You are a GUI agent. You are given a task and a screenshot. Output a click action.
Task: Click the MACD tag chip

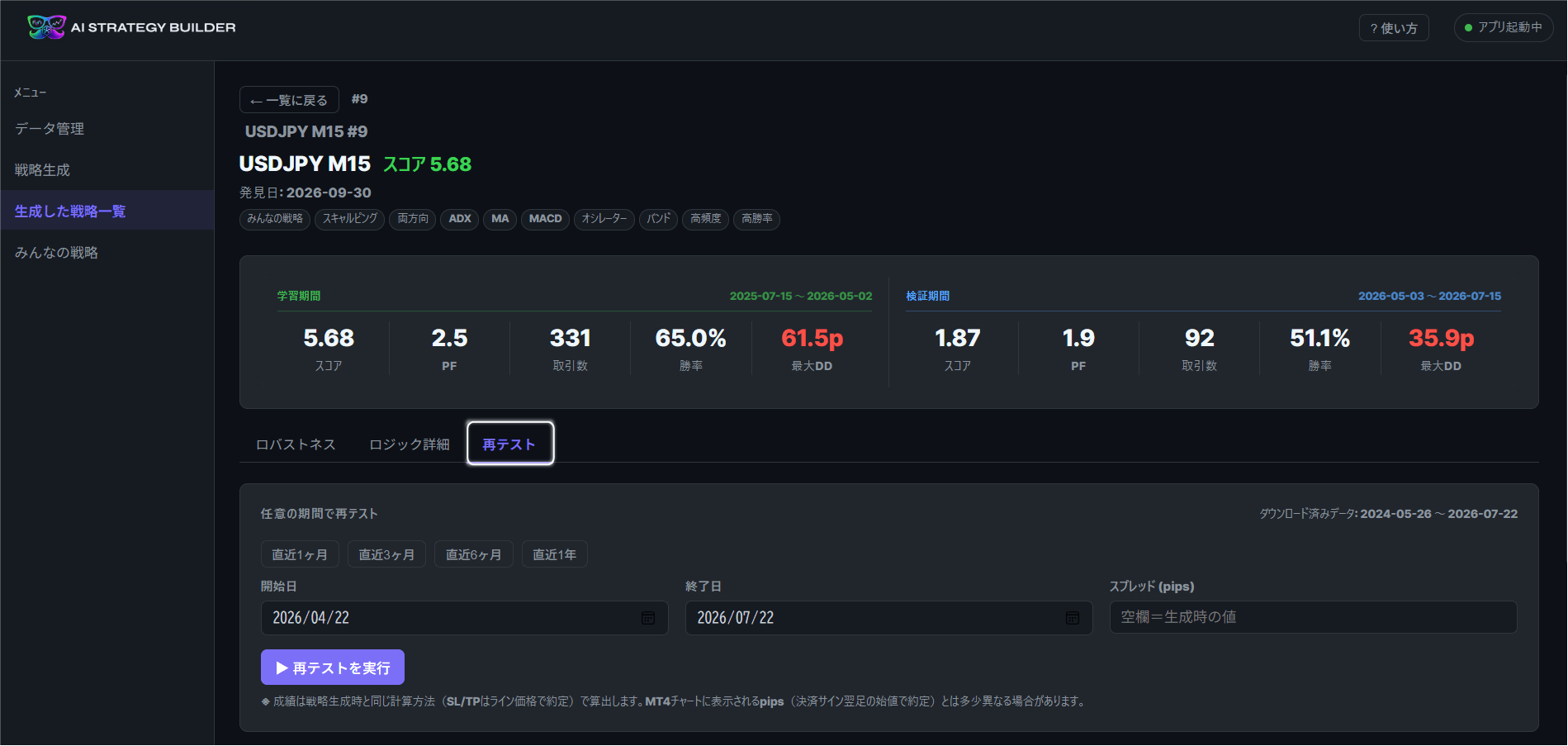tap(546, 219)
